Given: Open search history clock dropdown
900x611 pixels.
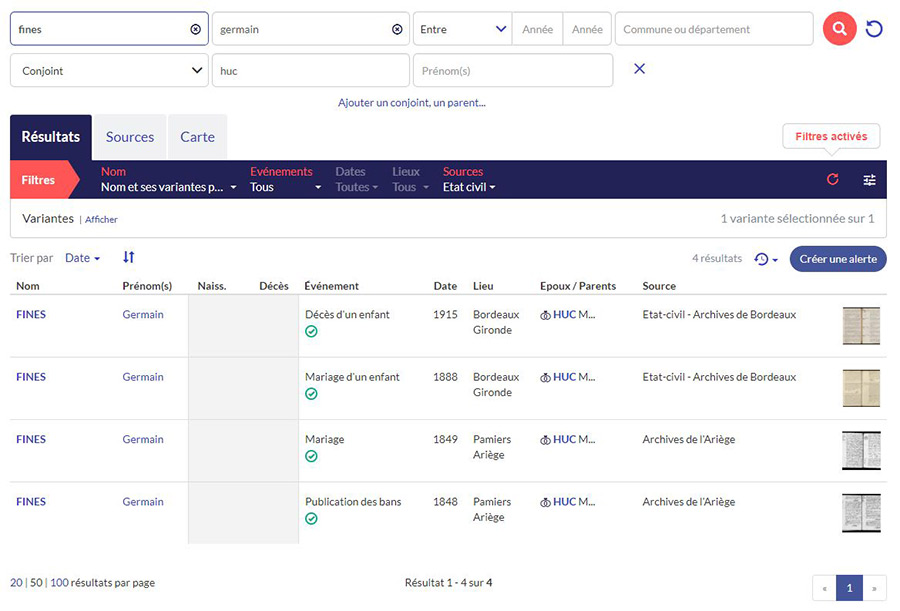Looking at the screenshot, I should pos(766,259).
